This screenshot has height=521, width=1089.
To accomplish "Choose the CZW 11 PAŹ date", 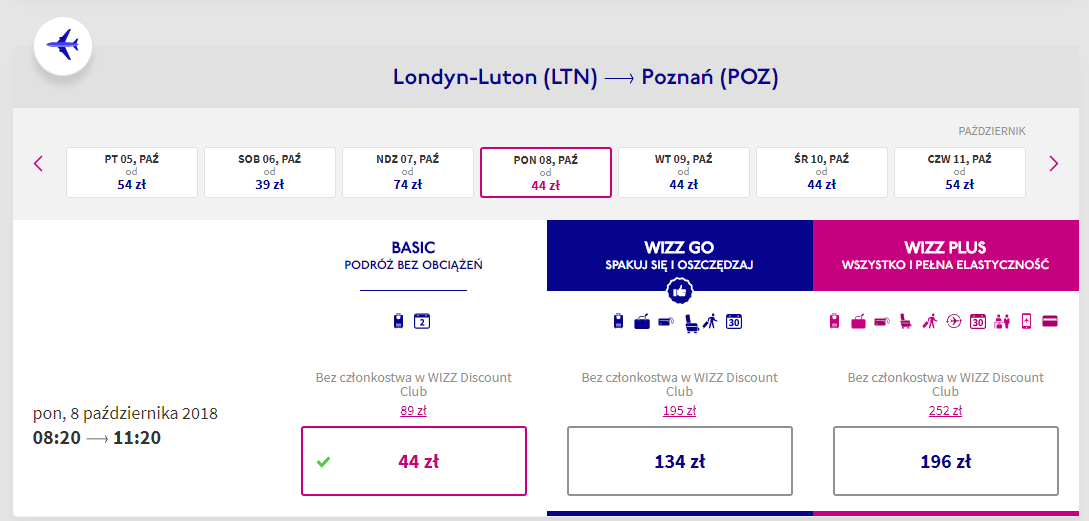I will tap(959, 172).
